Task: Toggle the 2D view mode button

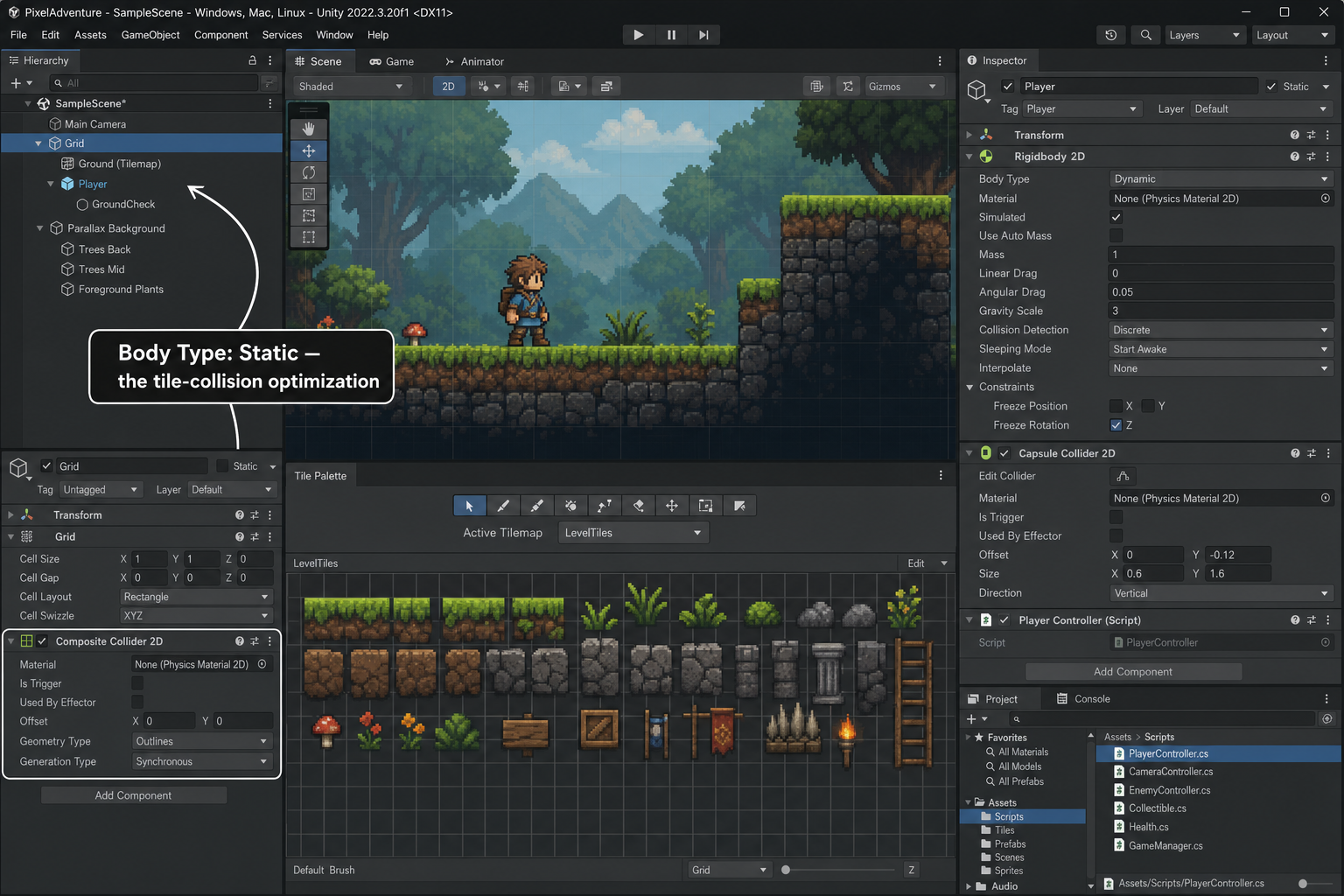Action: (x=448, y=87)
